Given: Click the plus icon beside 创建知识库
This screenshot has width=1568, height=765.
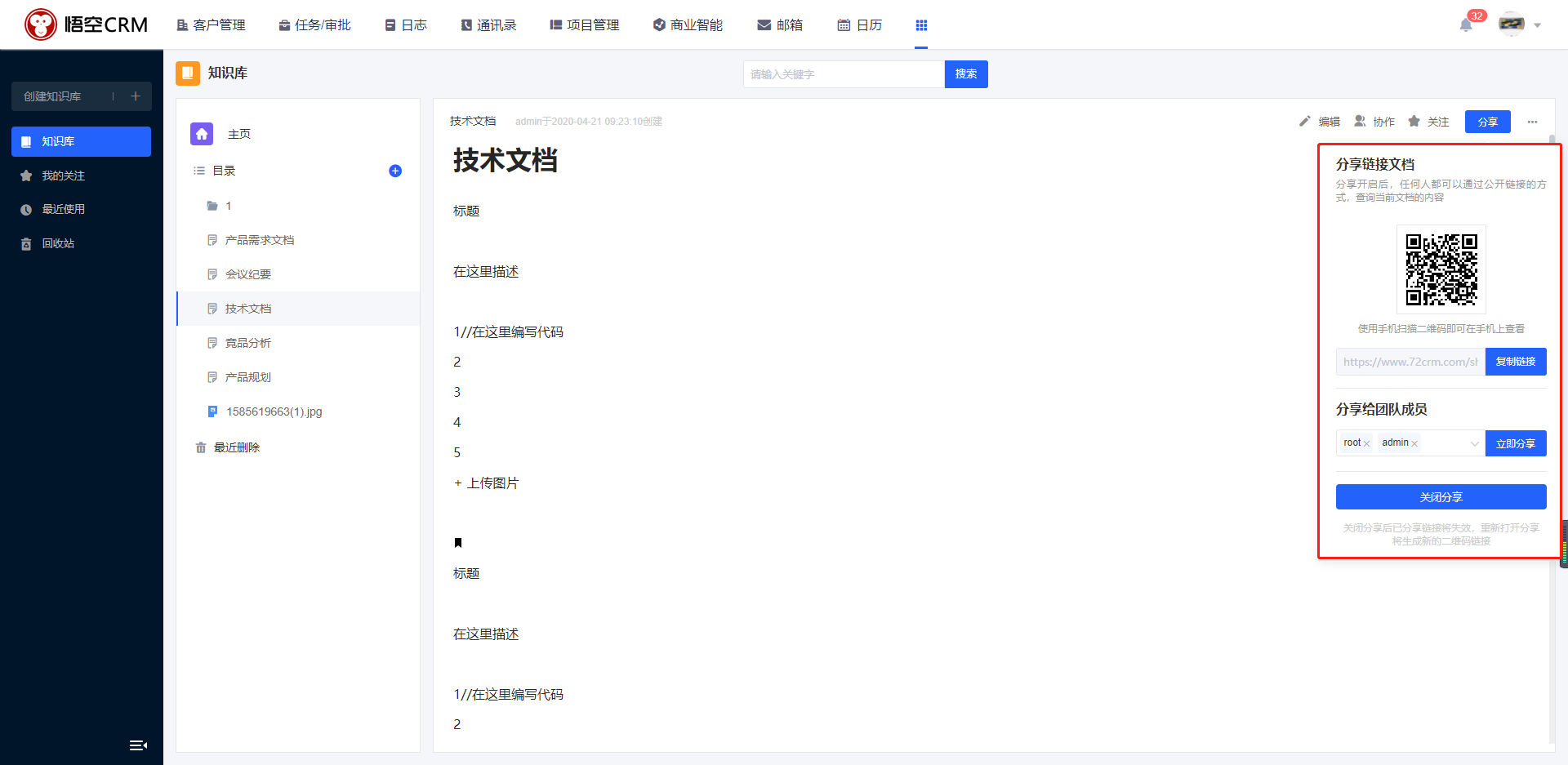Looking at the screenshot, I should pyautogui.click(x=136, y=96).
